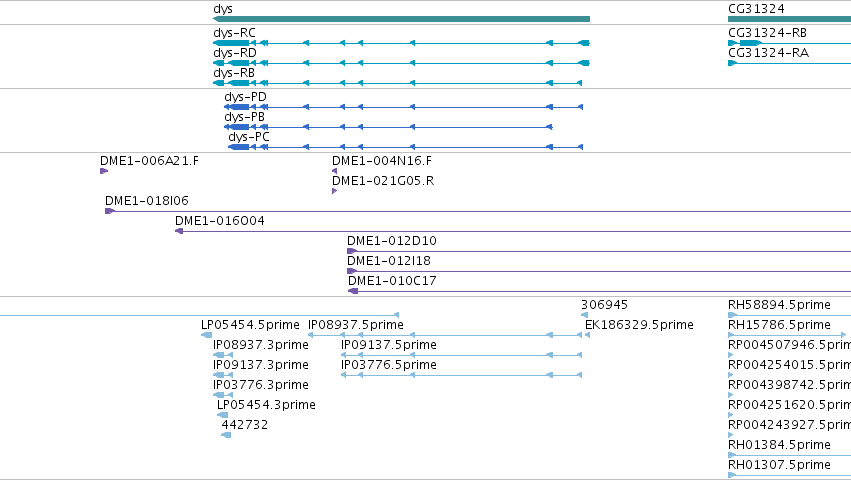Click the dys-PD protein feature
This screenshot has height=480, width=851.
tap(403, 107)
